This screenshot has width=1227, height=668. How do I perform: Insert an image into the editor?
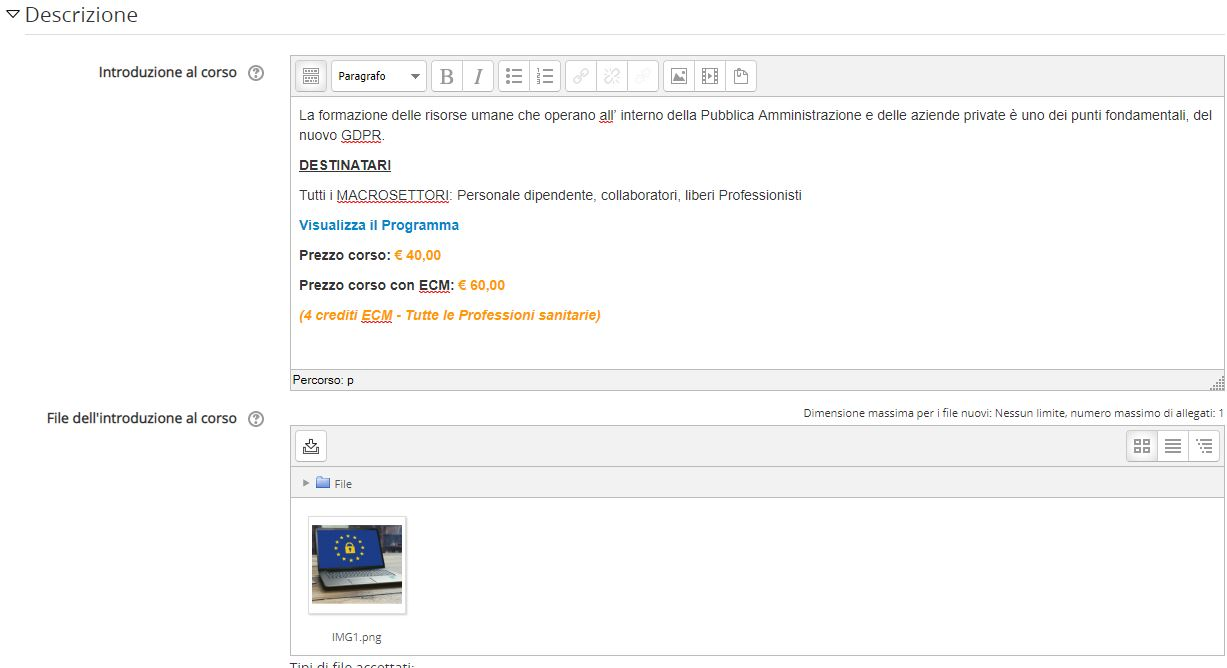pyautogui.click(x=679, y=76)
